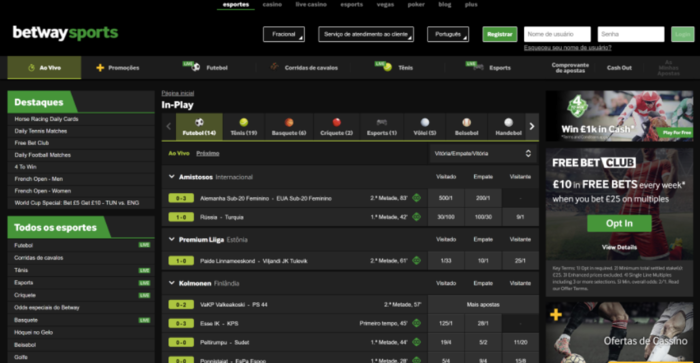This screenshot has width=700, height=363.
Task: Open the Ofertas de Cassino banner
Action: pos(619,333)
